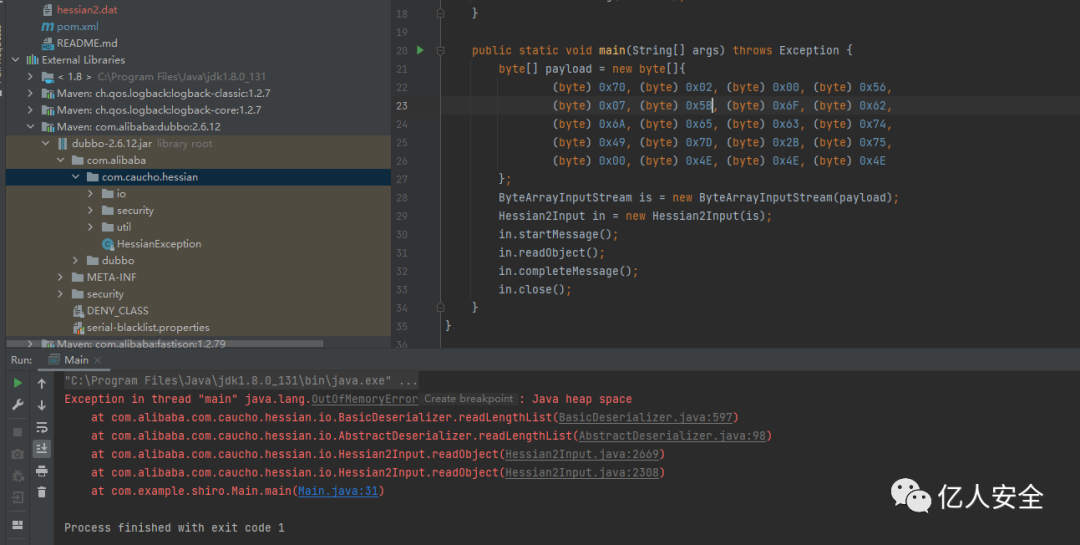Image resolution: width=1080 pixels, height=545 pixels.
Task: Click the java.exe command line in console
Action: (241, 380)
